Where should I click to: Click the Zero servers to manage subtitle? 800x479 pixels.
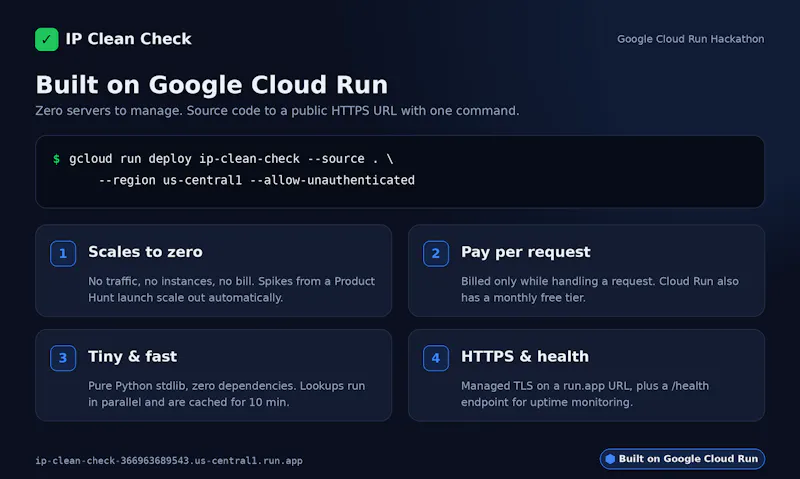click(277, 111)
